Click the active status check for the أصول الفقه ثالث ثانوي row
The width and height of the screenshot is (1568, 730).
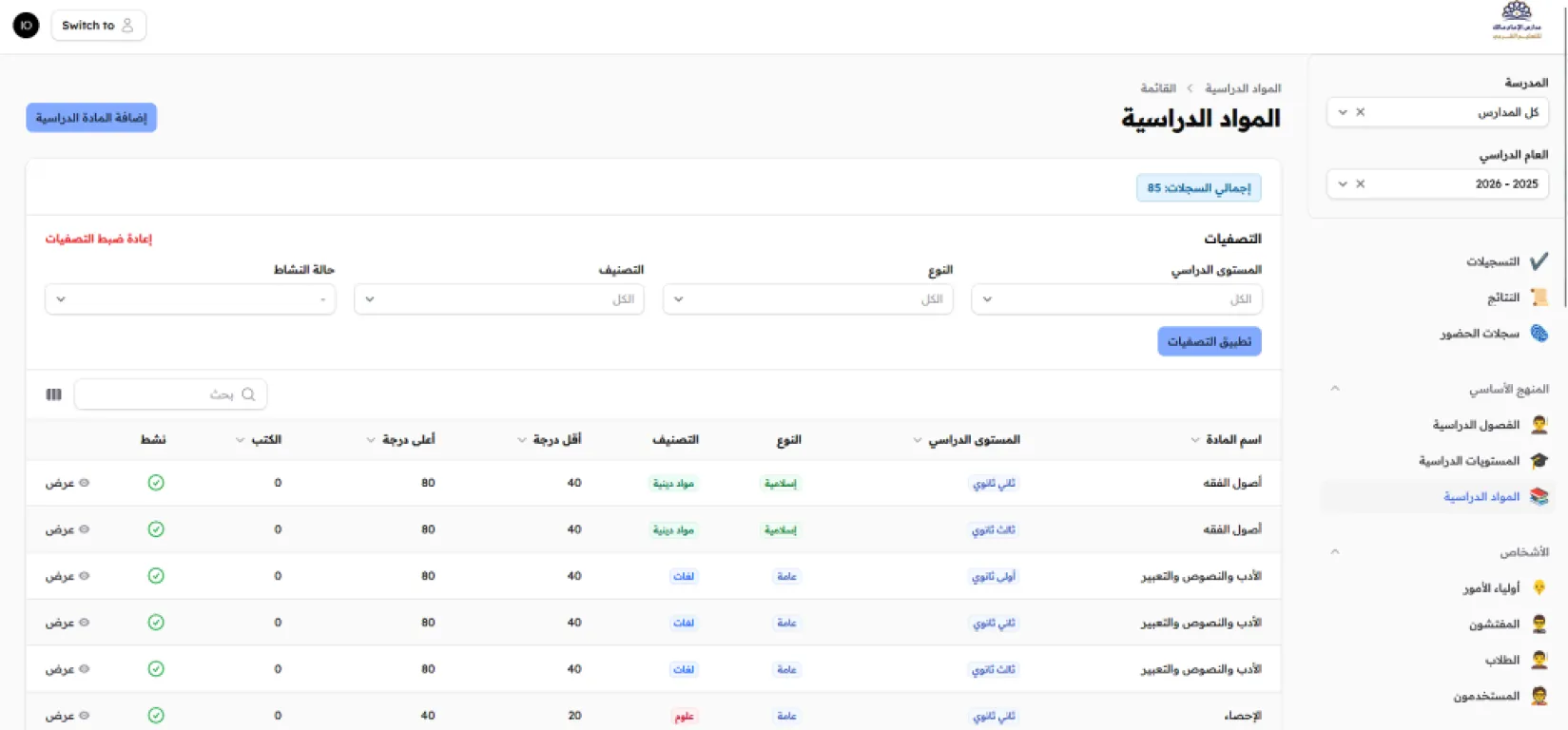(156, 529)
